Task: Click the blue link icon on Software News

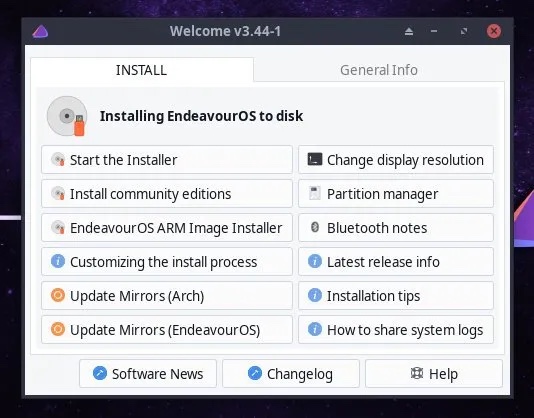Action: [100, 373]
